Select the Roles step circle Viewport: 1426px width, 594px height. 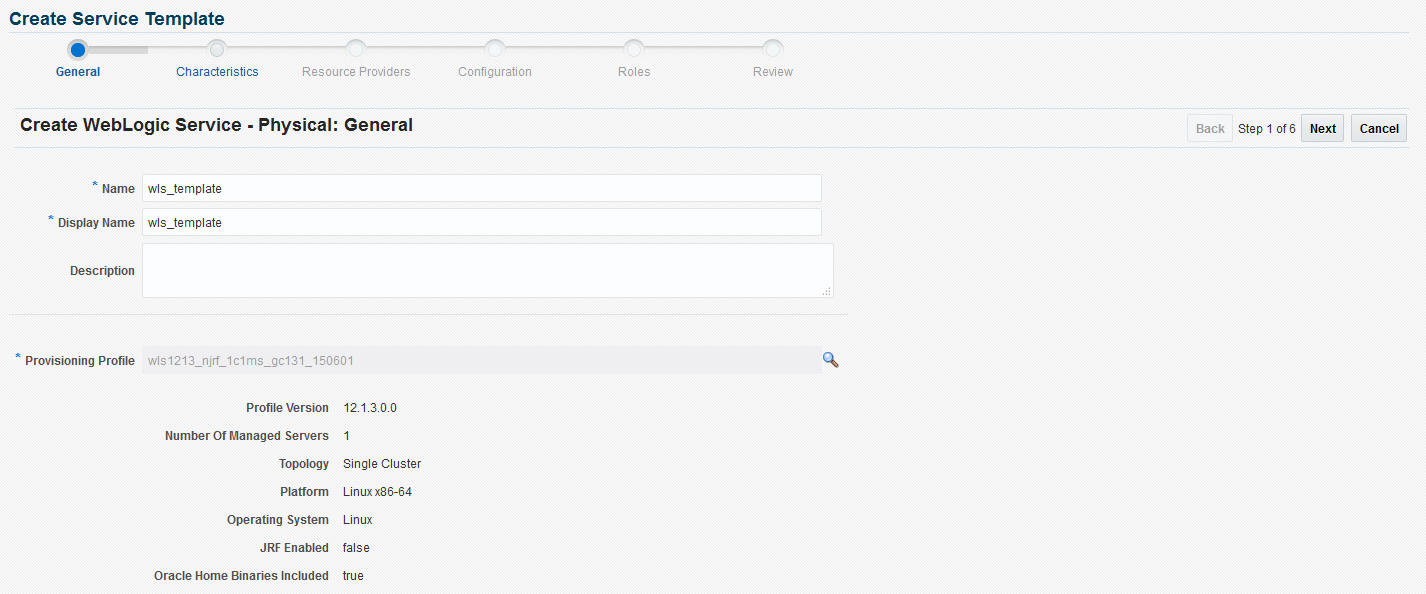(634, 49)
